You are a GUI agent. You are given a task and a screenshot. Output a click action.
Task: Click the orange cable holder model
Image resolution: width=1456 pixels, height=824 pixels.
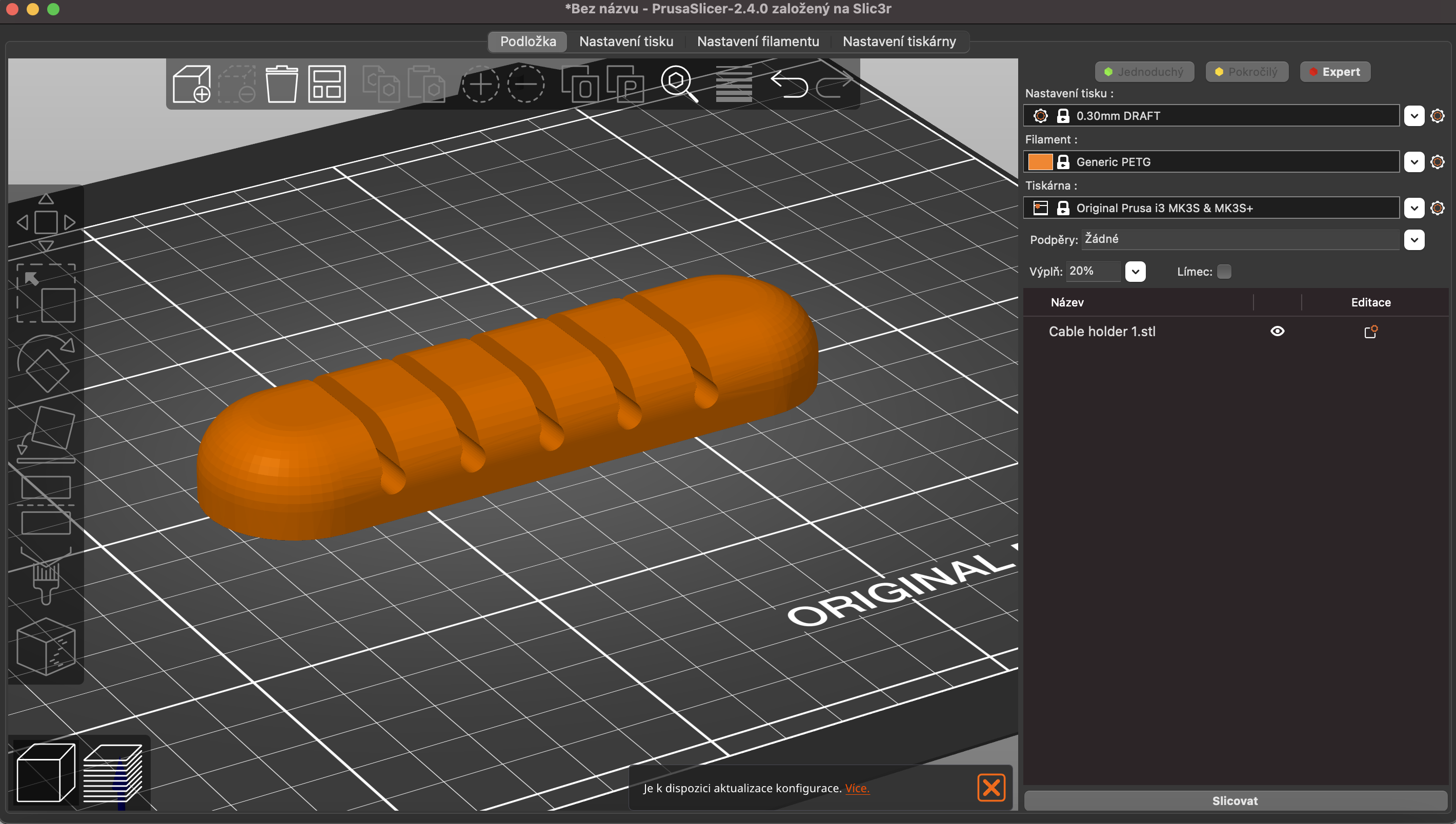[x=508, y=407]
